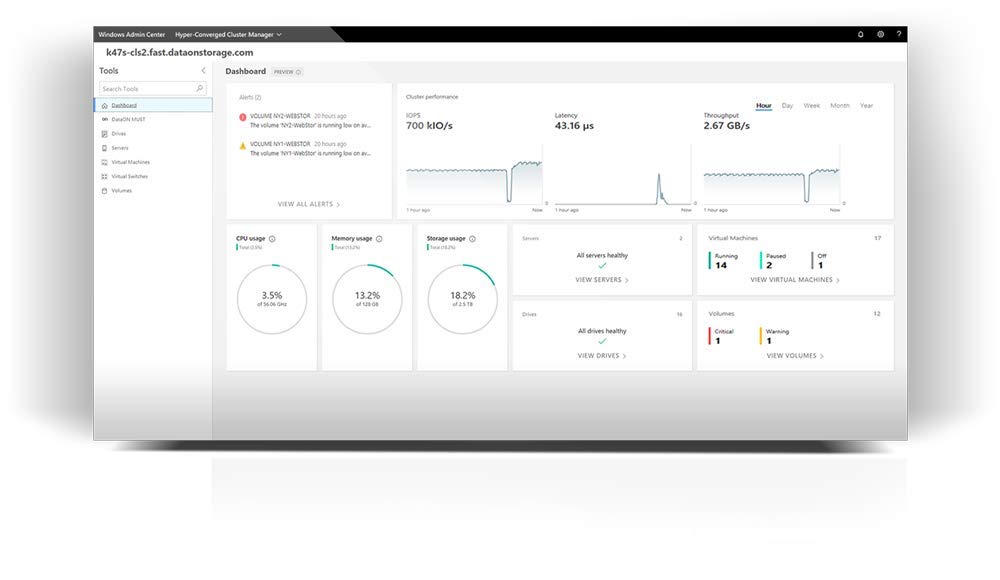Open the settings gear icon
This screenshot has width=1000, height=580.
[880, 34]
